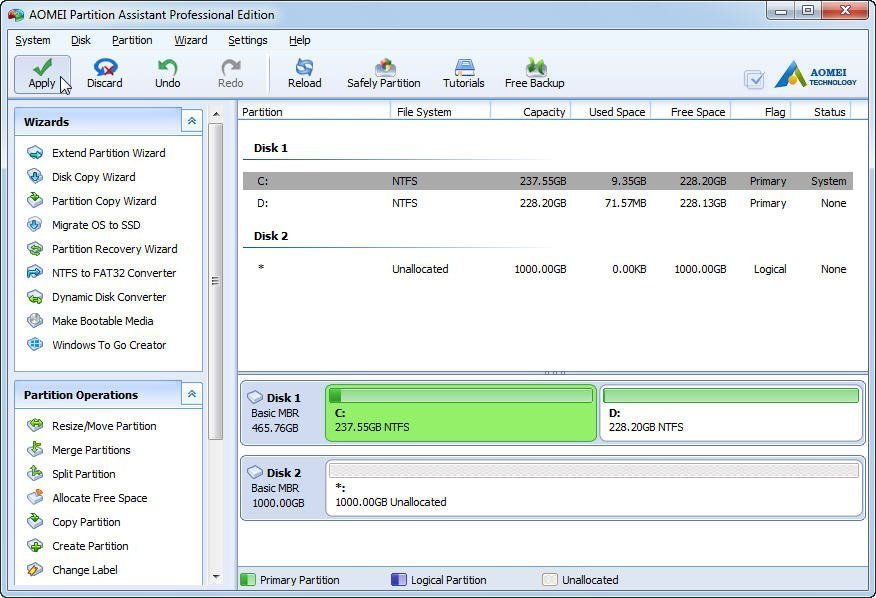876x598 pixels.
Task: Open Tutorials from the toolbar
Action: click(464, 74)
